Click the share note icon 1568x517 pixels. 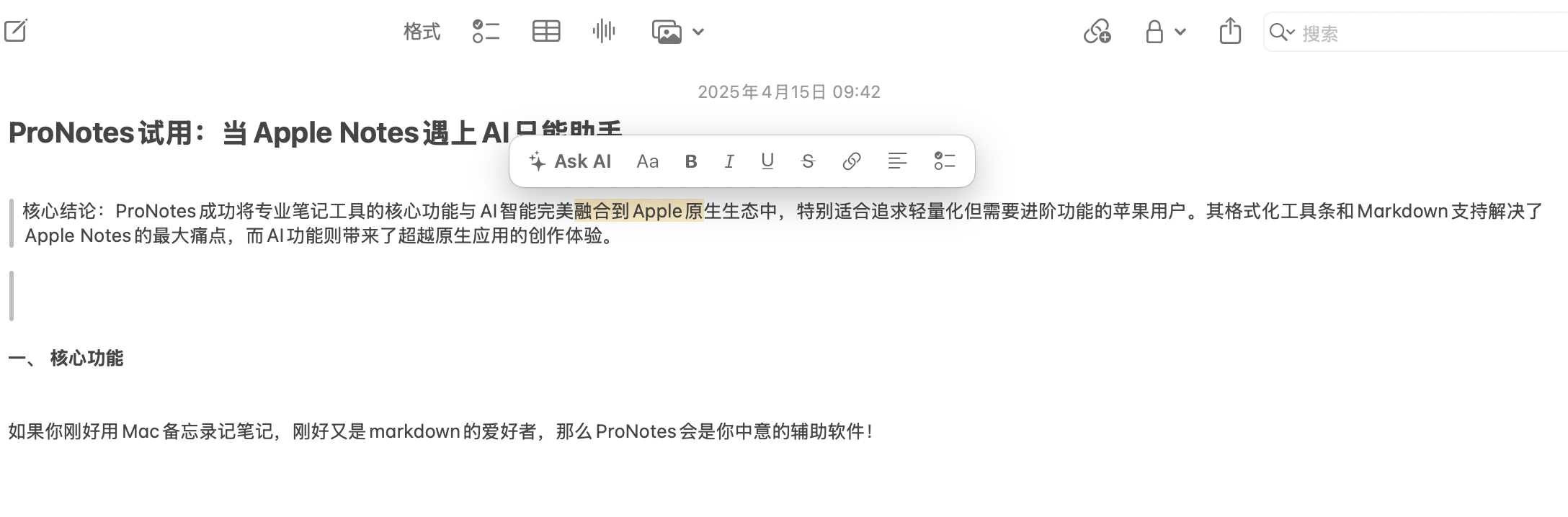pos(1230,32)
